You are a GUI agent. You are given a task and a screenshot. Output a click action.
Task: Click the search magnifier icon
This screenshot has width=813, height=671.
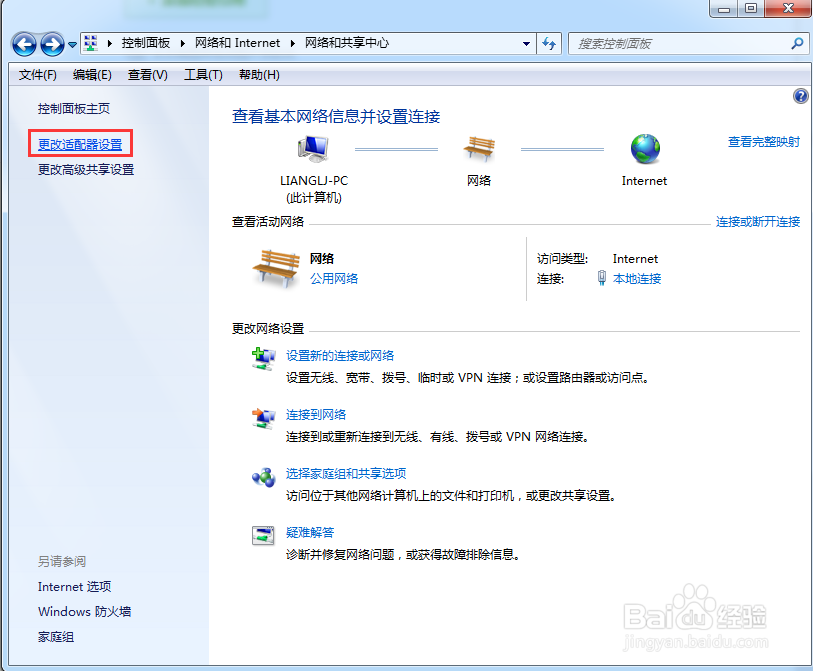click(x=797, y=43)
